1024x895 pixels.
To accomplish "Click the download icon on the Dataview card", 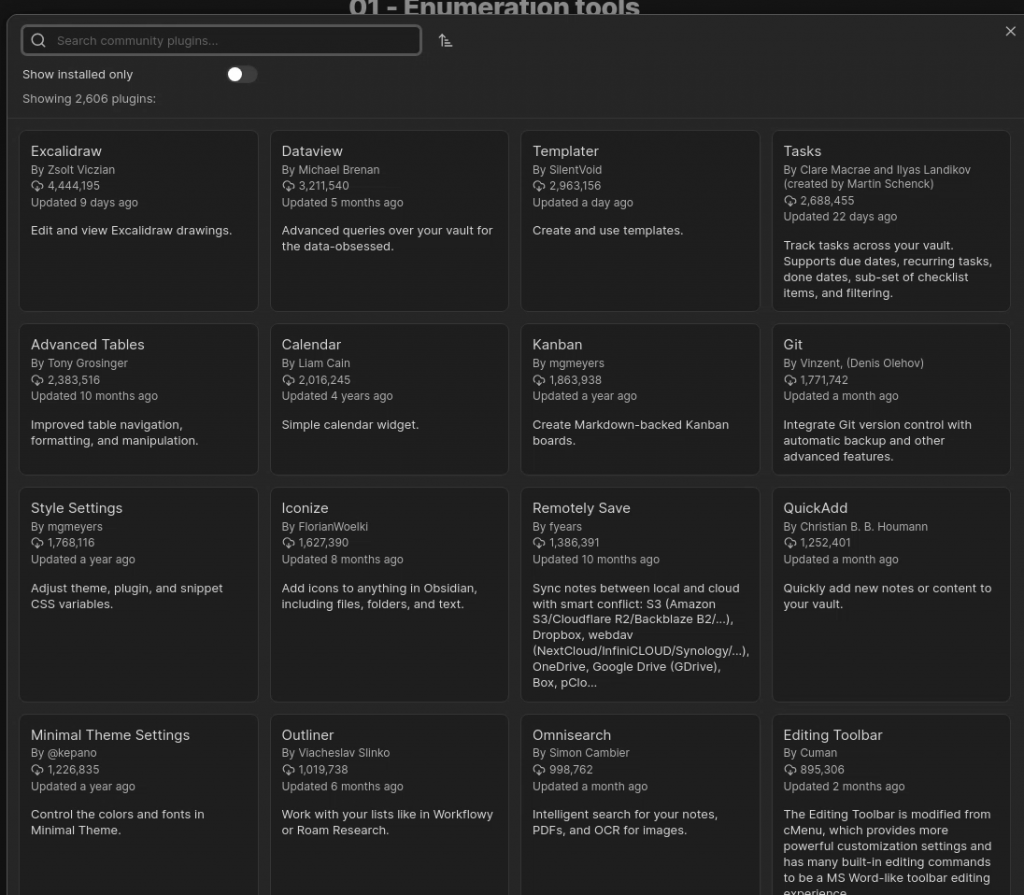I will pos(288,186).
